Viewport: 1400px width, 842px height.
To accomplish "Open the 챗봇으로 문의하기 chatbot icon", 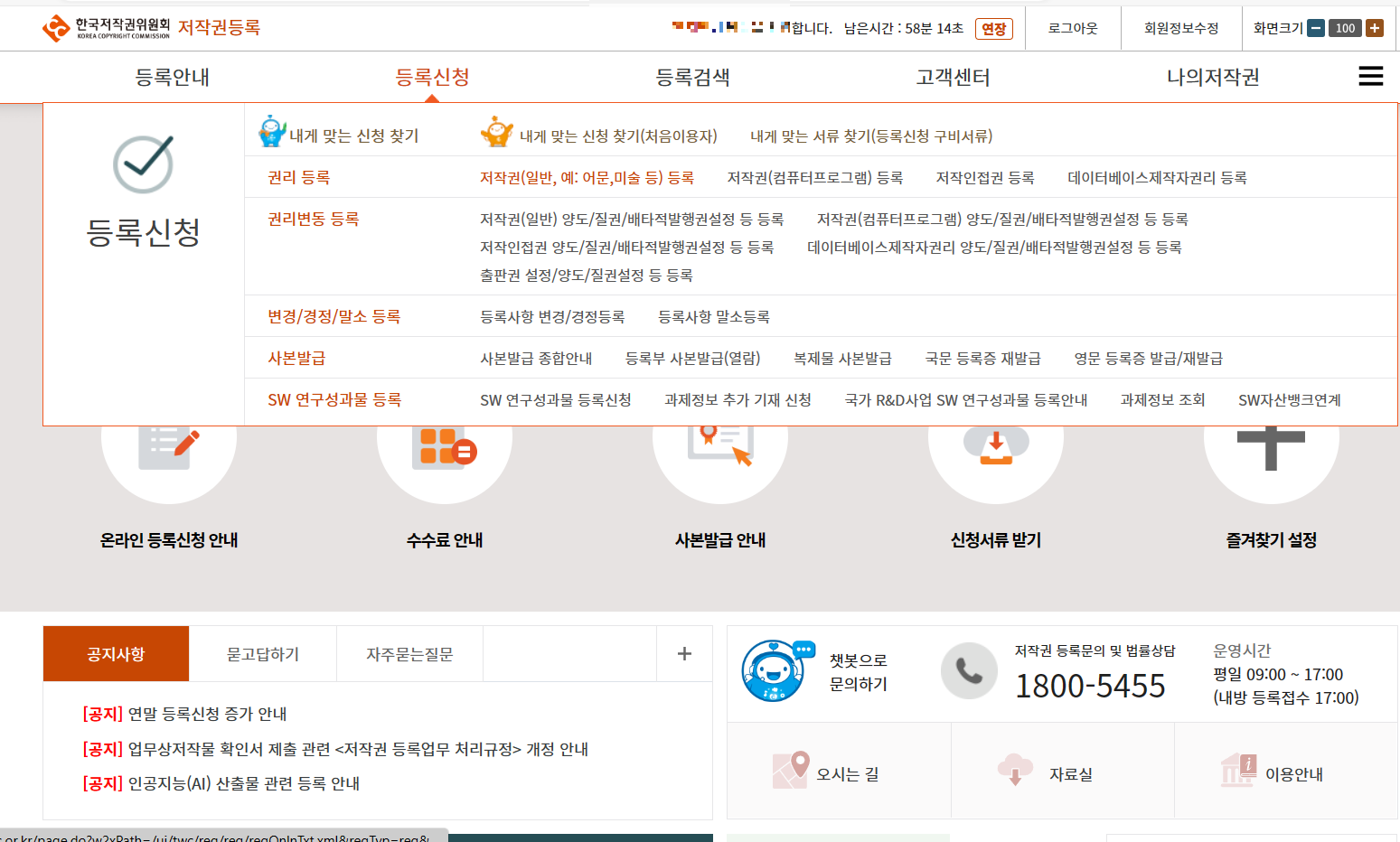I will coord(775,670).
